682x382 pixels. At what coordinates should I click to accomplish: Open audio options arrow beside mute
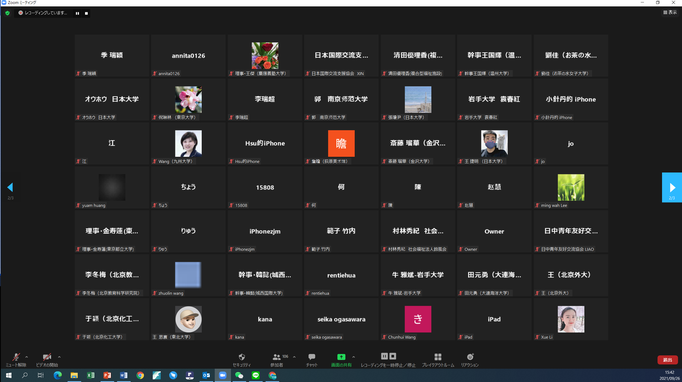27,357
